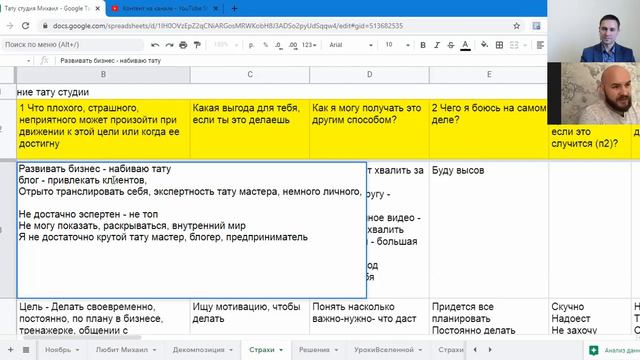Click the horizontal scrollbar of the sheet
Screen dimensions: 640x360
coord(82,338)
